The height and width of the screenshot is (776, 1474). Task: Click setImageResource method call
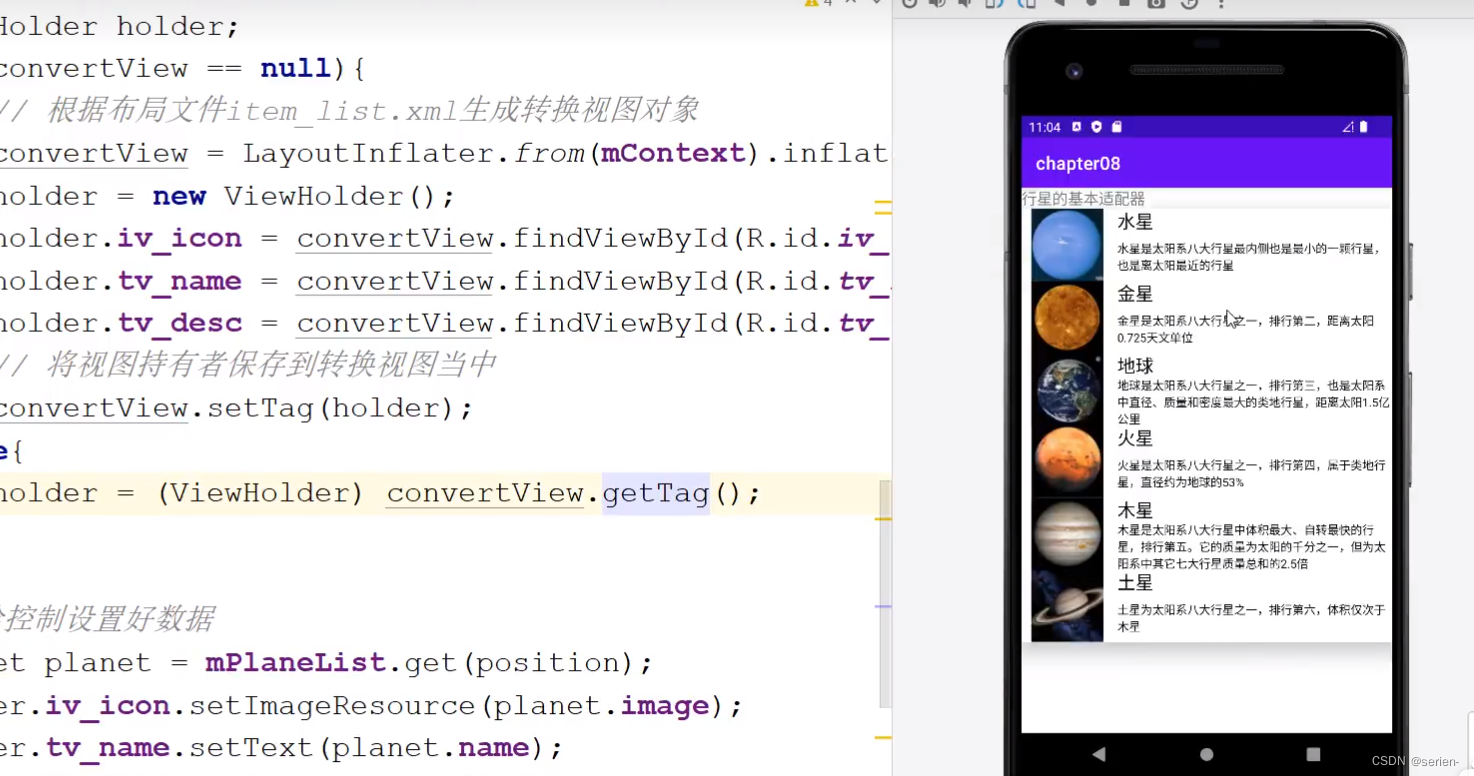pos(332,706)
